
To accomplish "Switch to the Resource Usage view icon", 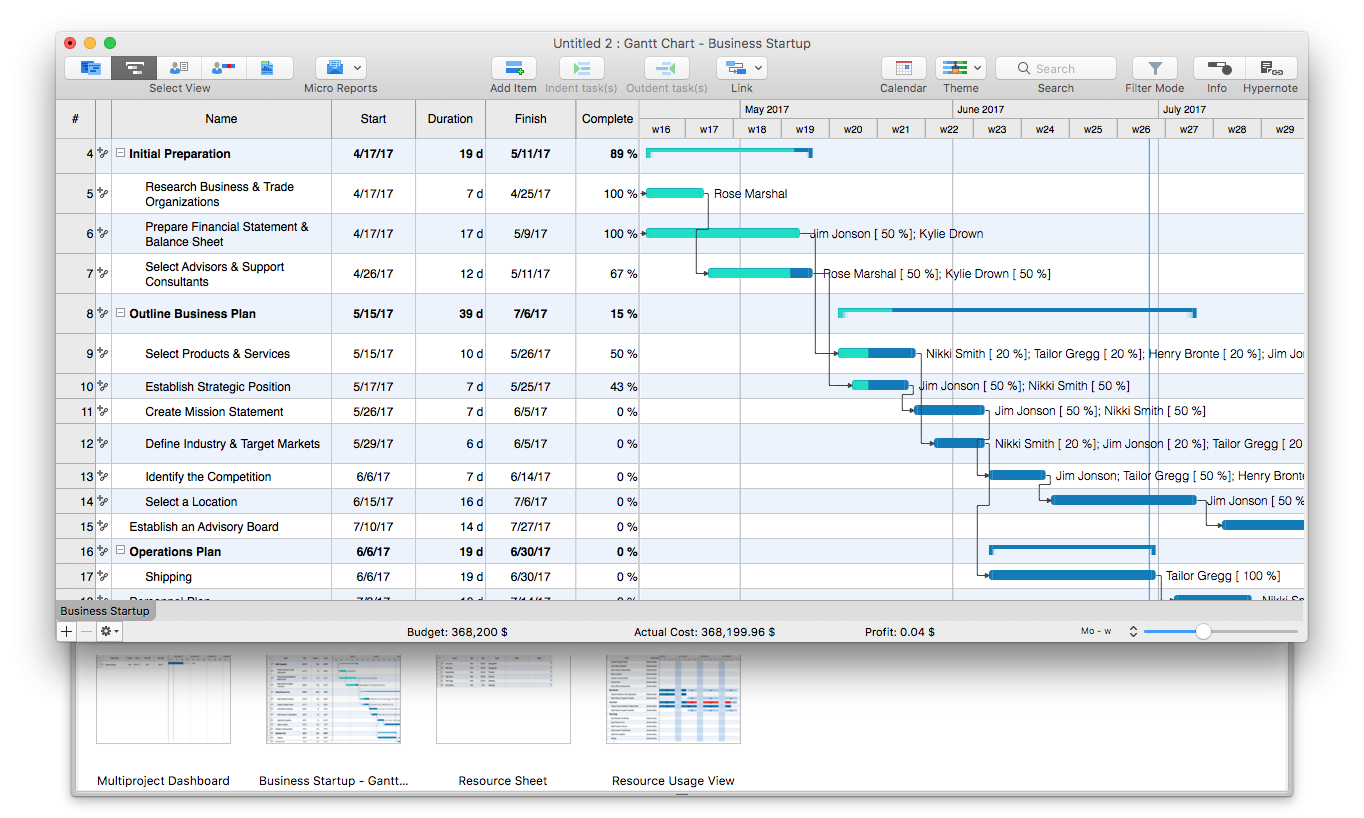I will [224, 68].
